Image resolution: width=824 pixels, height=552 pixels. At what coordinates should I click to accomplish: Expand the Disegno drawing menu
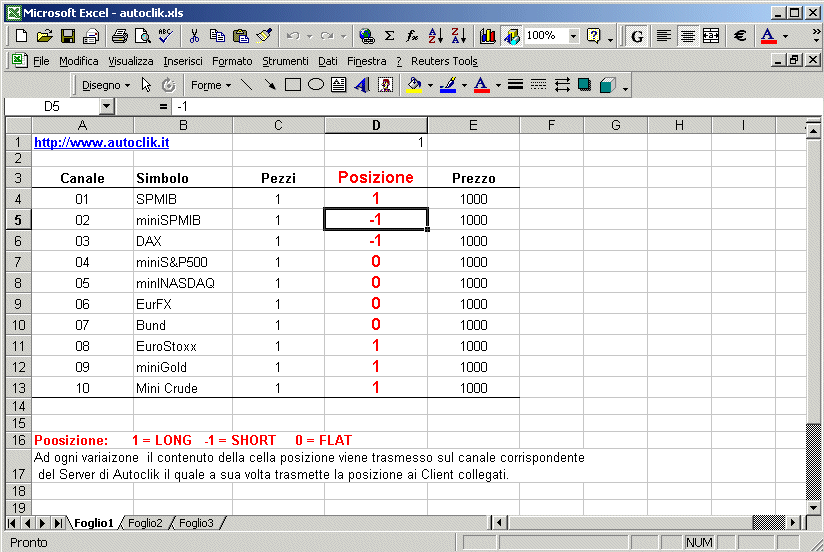click(x=106, y=85)
